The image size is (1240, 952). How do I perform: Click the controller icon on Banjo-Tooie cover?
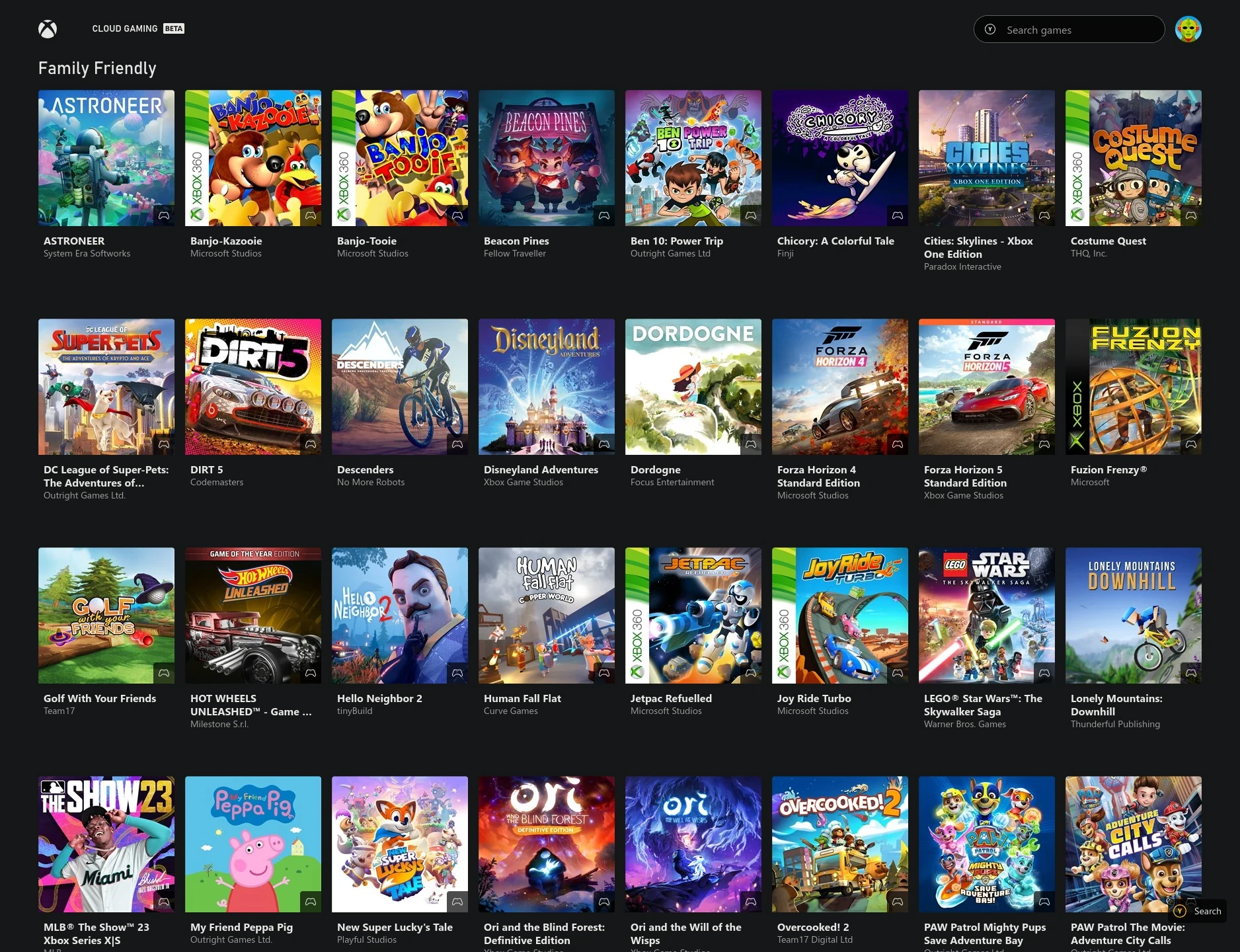click(457, 216)
